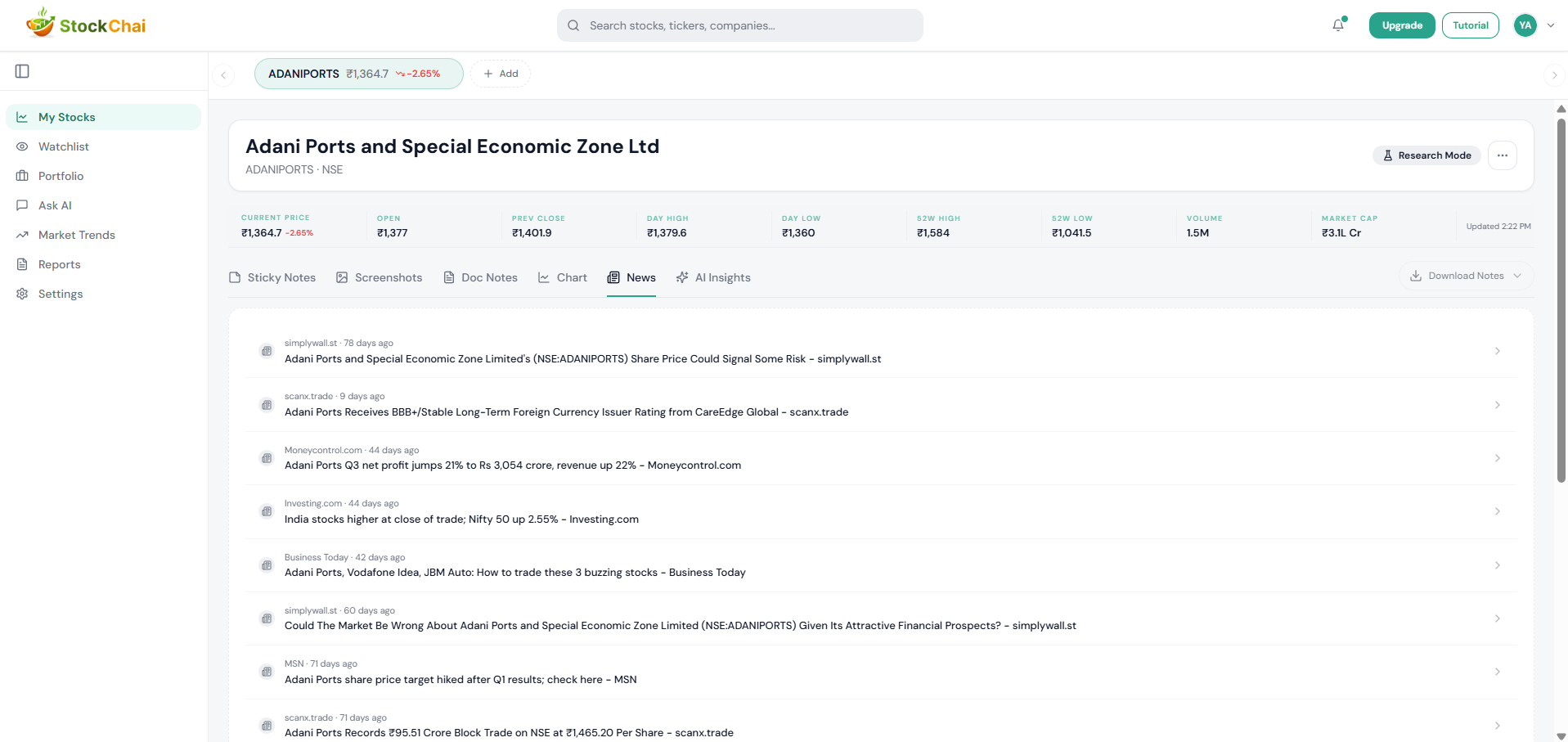Image resolution: width=1568 pixels, height=742 pixels.
Task: Click newspaper icon on the MSN row
Action: click(x=267, y=672)
